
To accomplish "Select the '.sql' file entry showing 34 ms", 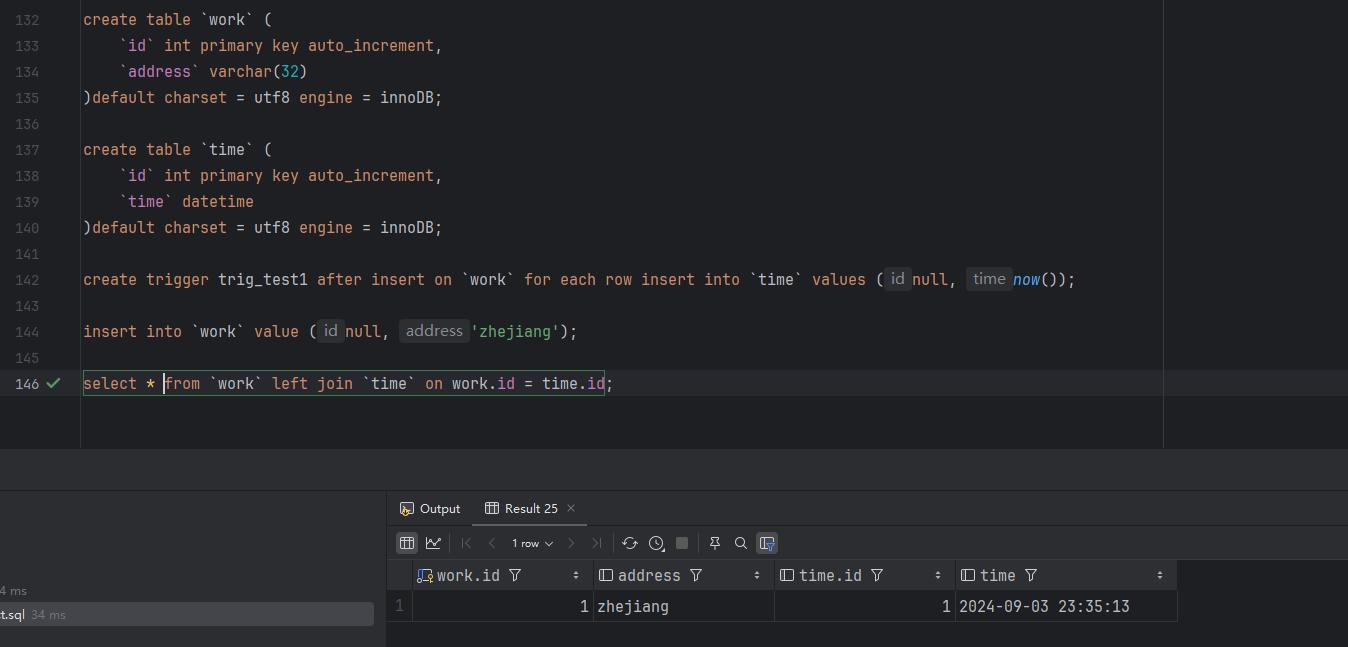I will [187, 614].
